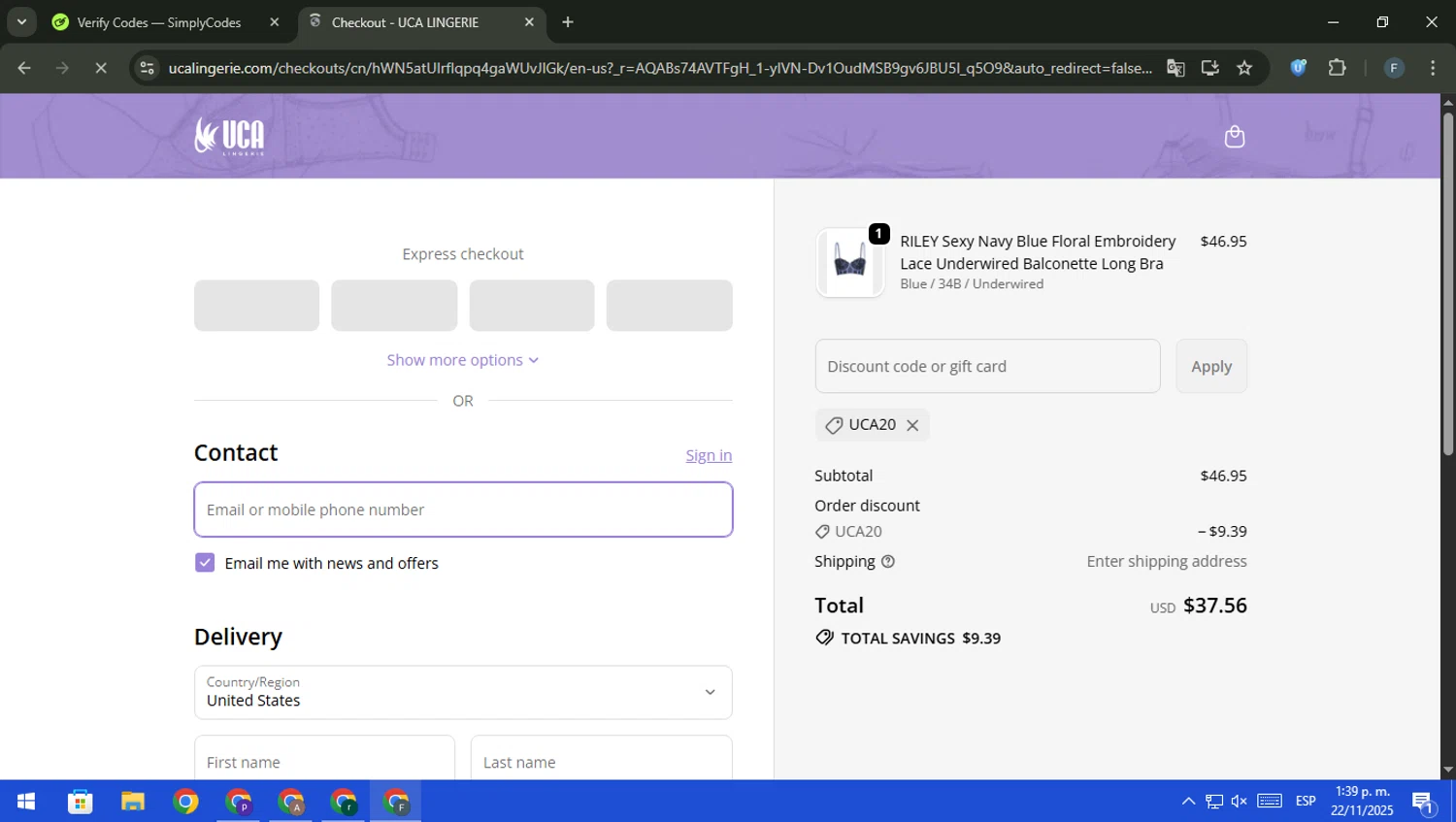Open a new browser tab
1456x822 pixels.
click(568, 22)
